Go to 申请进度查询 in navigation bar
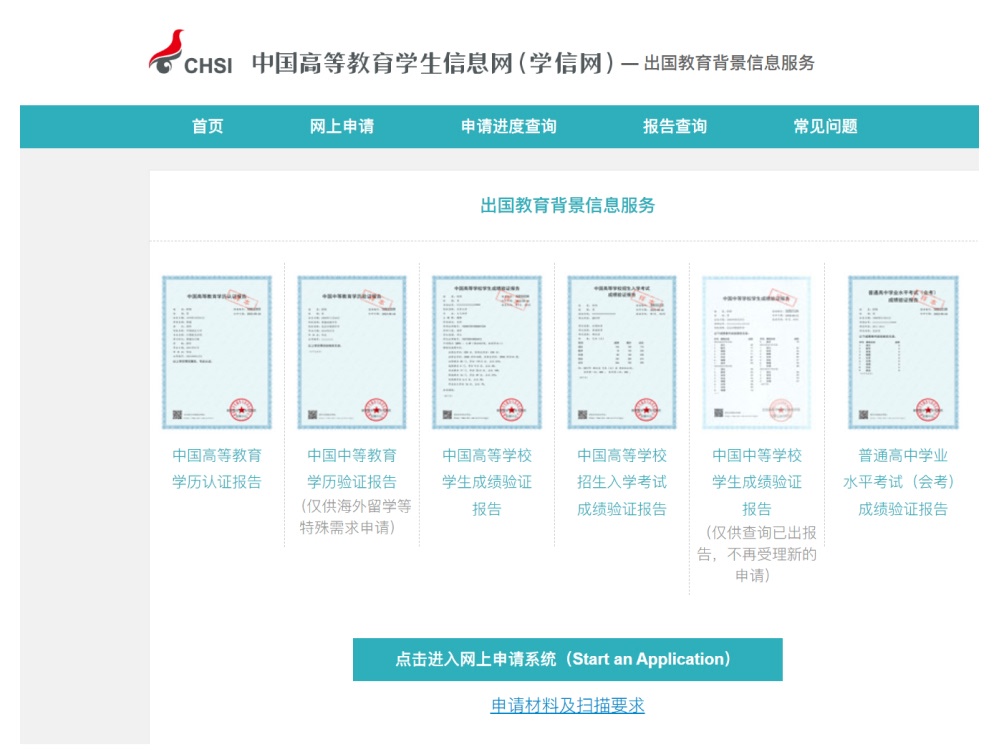Viewport: 1000px width, 750px height. tap(508, 126)
